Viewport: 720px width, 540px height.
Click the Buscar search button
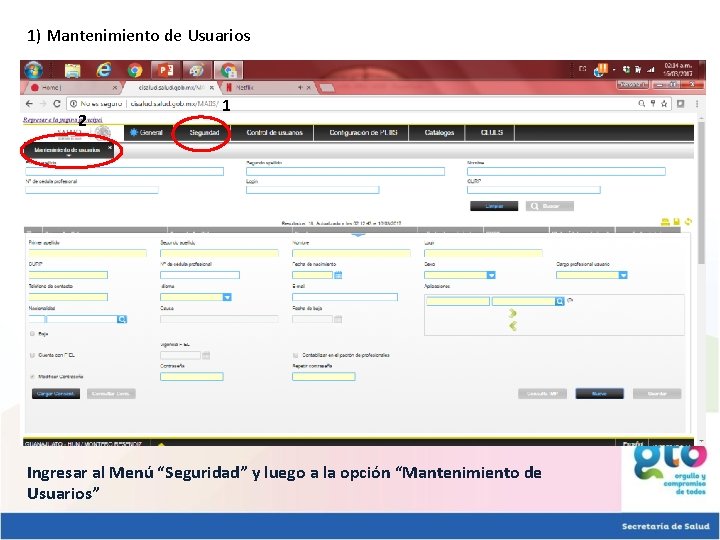click(549, 206)
